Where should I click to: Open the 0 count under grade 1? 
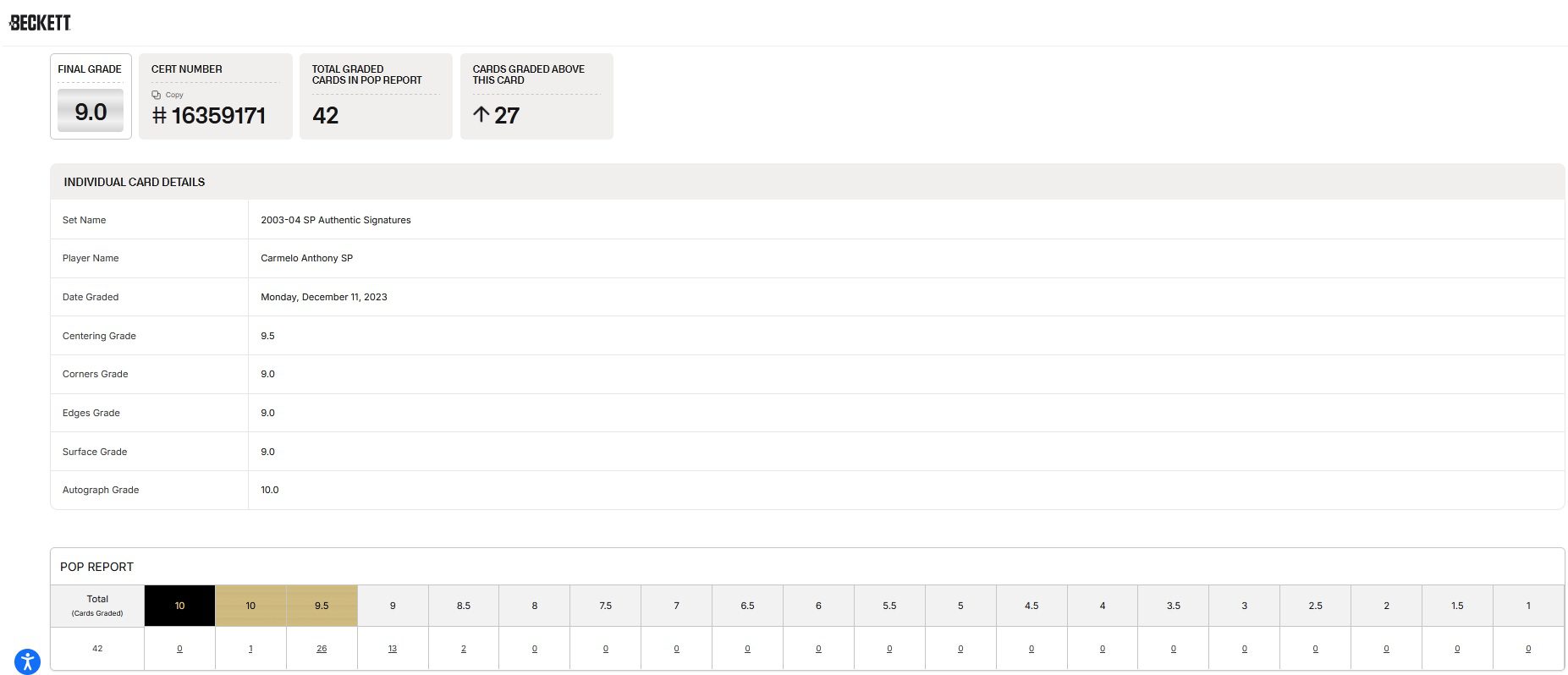click(1528, 649)
